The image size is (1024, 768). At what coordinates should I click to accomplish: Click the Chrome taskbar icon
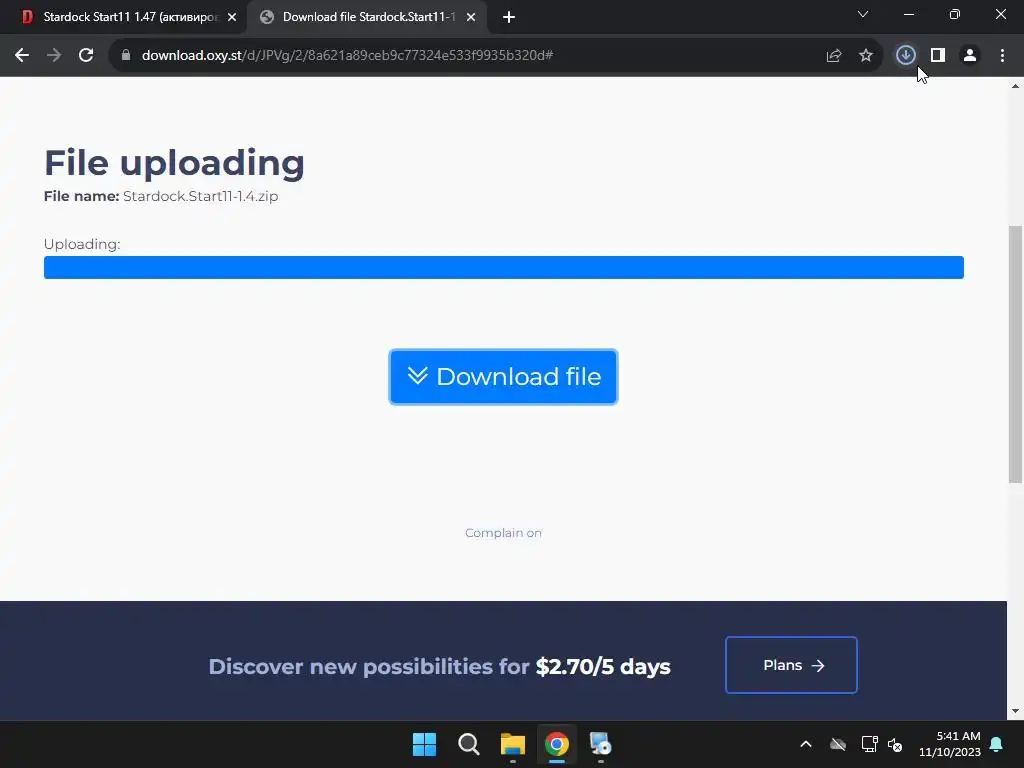[x=557, y=744]
